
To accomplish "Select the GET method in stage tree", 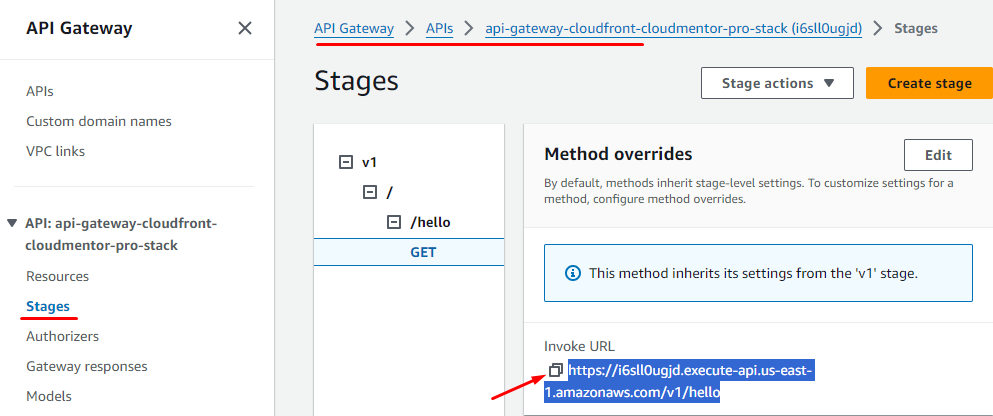I will 423,252.
